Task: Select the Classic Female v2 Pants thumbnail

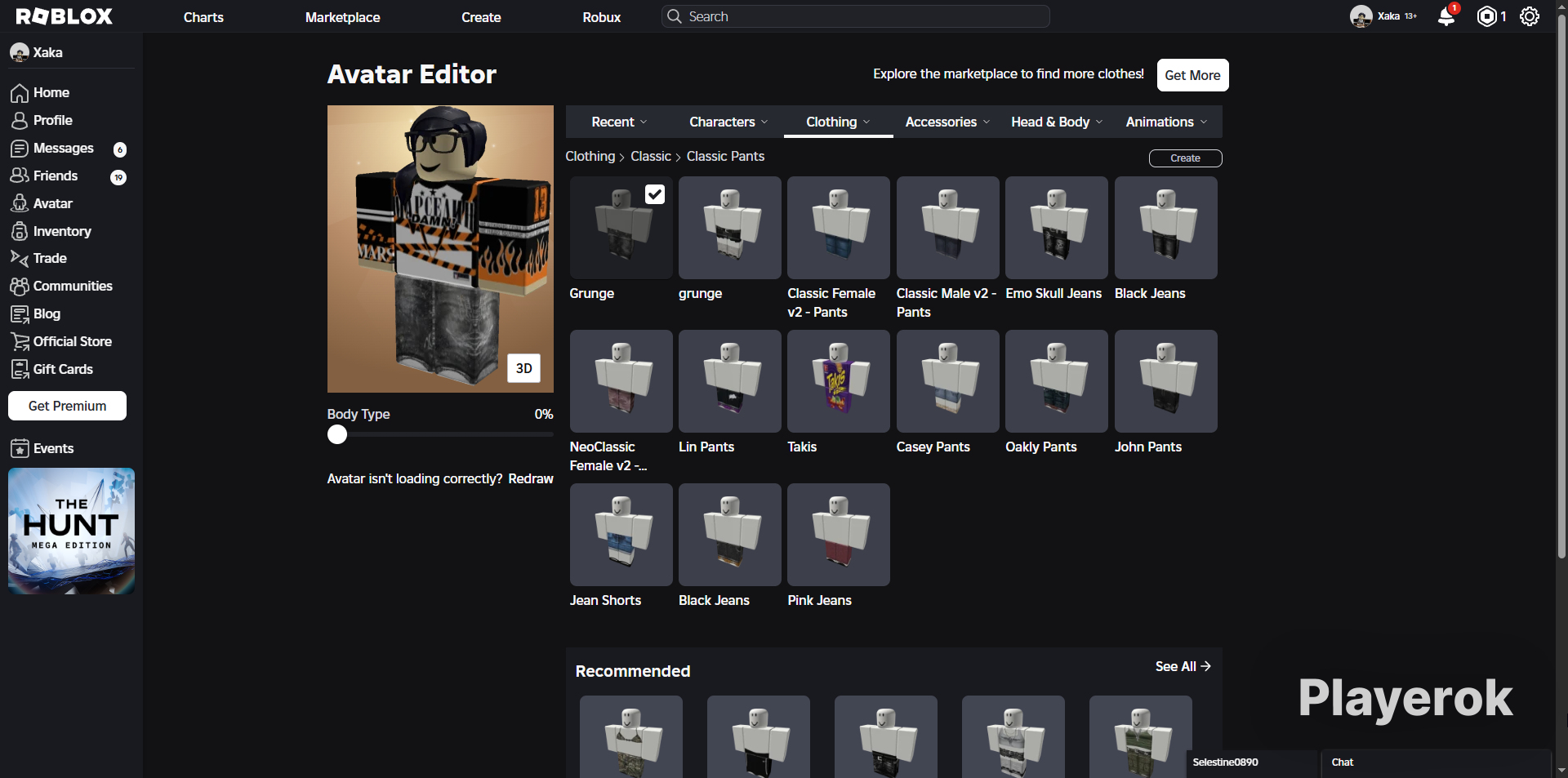Action: [839, 228]
